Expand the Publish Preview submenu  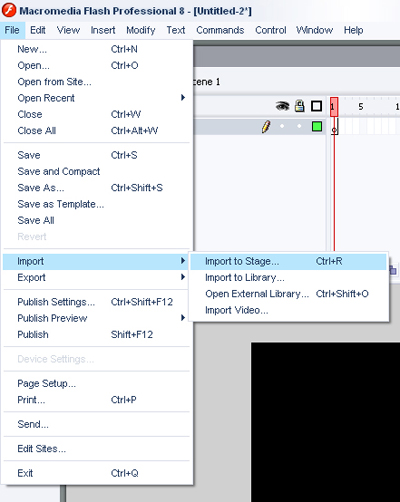click(x=97, y=318)
